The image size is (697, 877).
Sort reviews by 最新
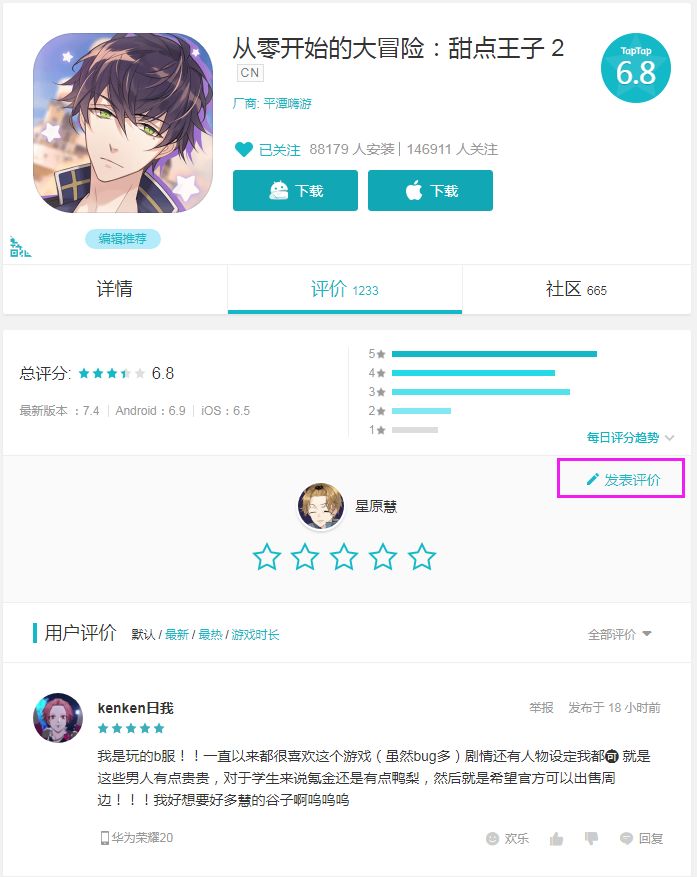pyautogui.click(x=177, y=635)
